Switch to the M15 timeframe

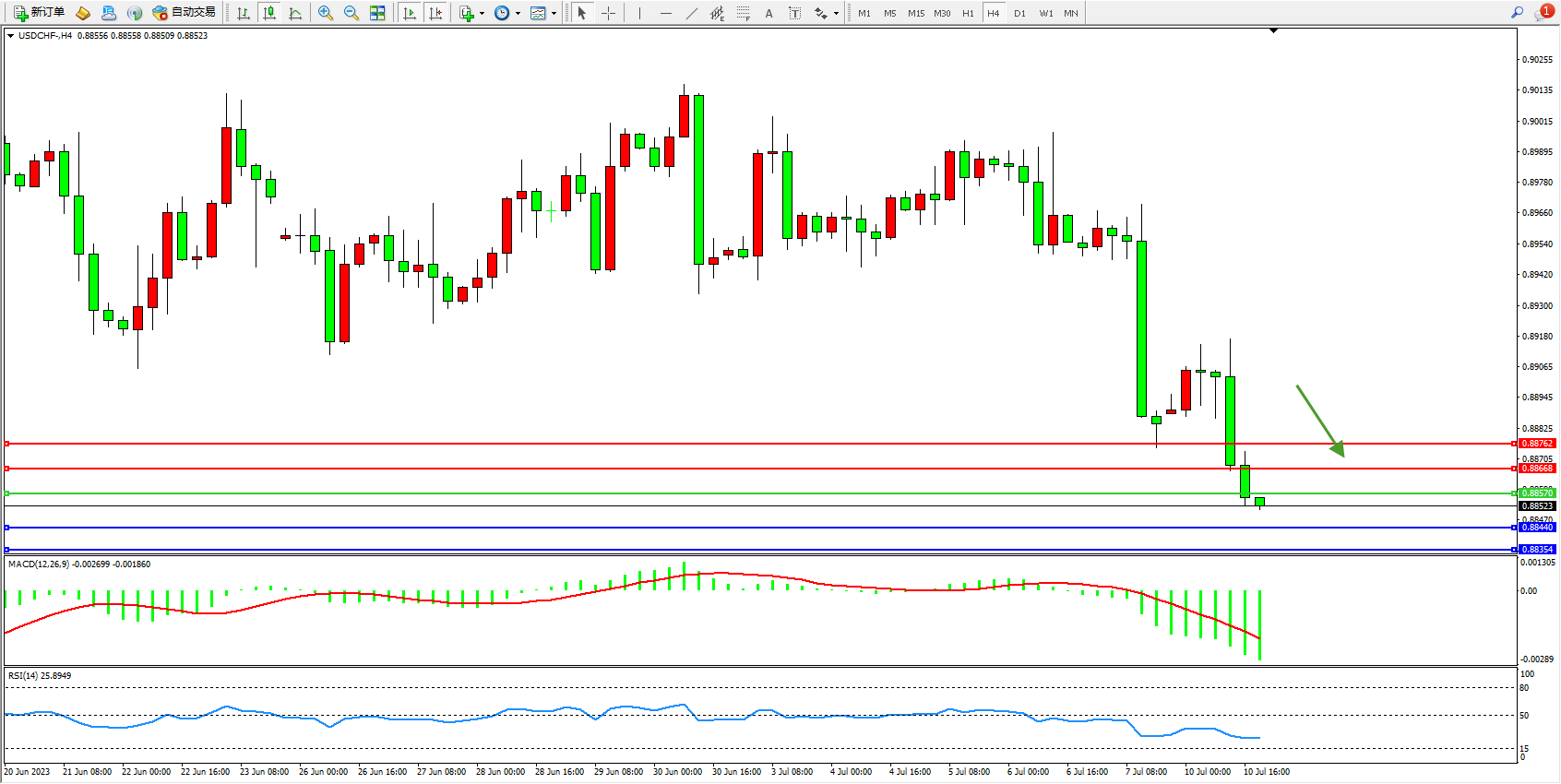pos(915,13)
